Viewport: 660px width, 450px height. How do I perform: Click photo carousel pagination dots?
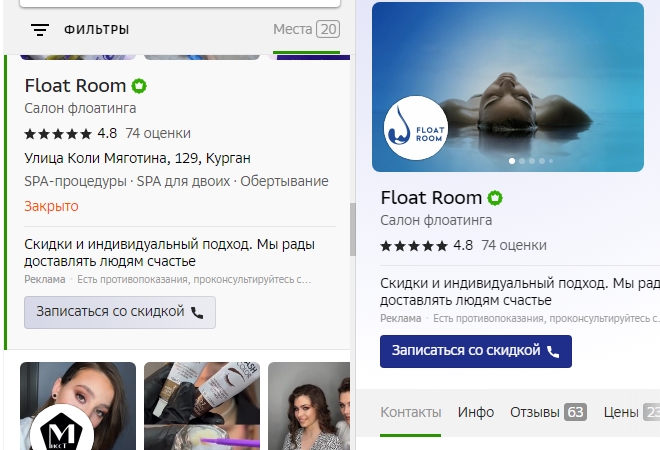pos(529,160)
